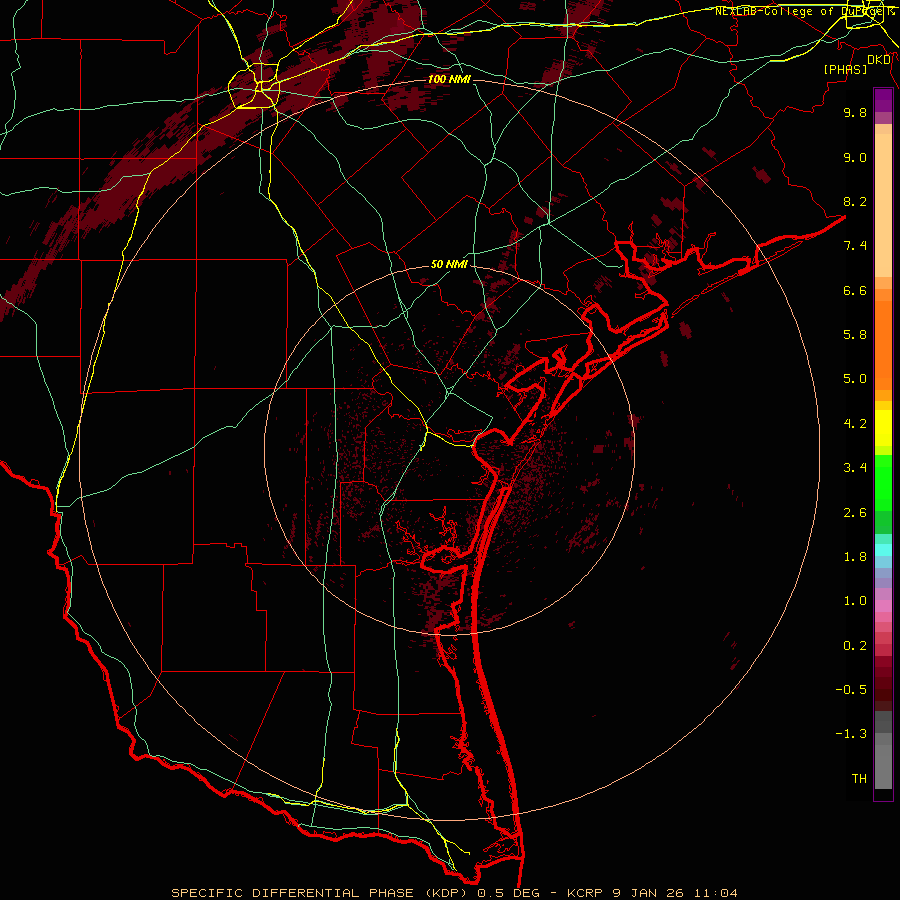Click the 4.2 value on color scale
Viewport: 900px width, 900px height.
click(x=855, y=424)
